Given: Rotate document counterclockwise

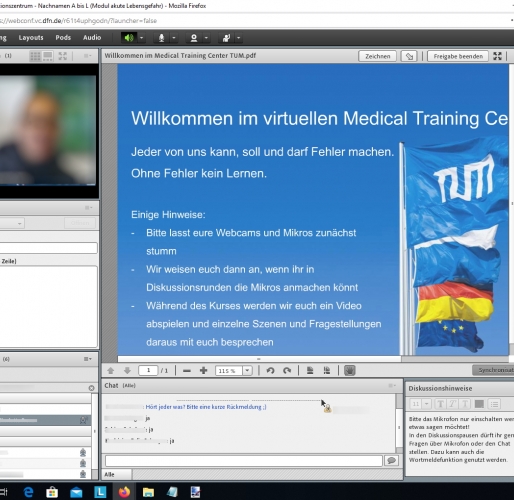Looking at the screenshot, I should 270,371.
